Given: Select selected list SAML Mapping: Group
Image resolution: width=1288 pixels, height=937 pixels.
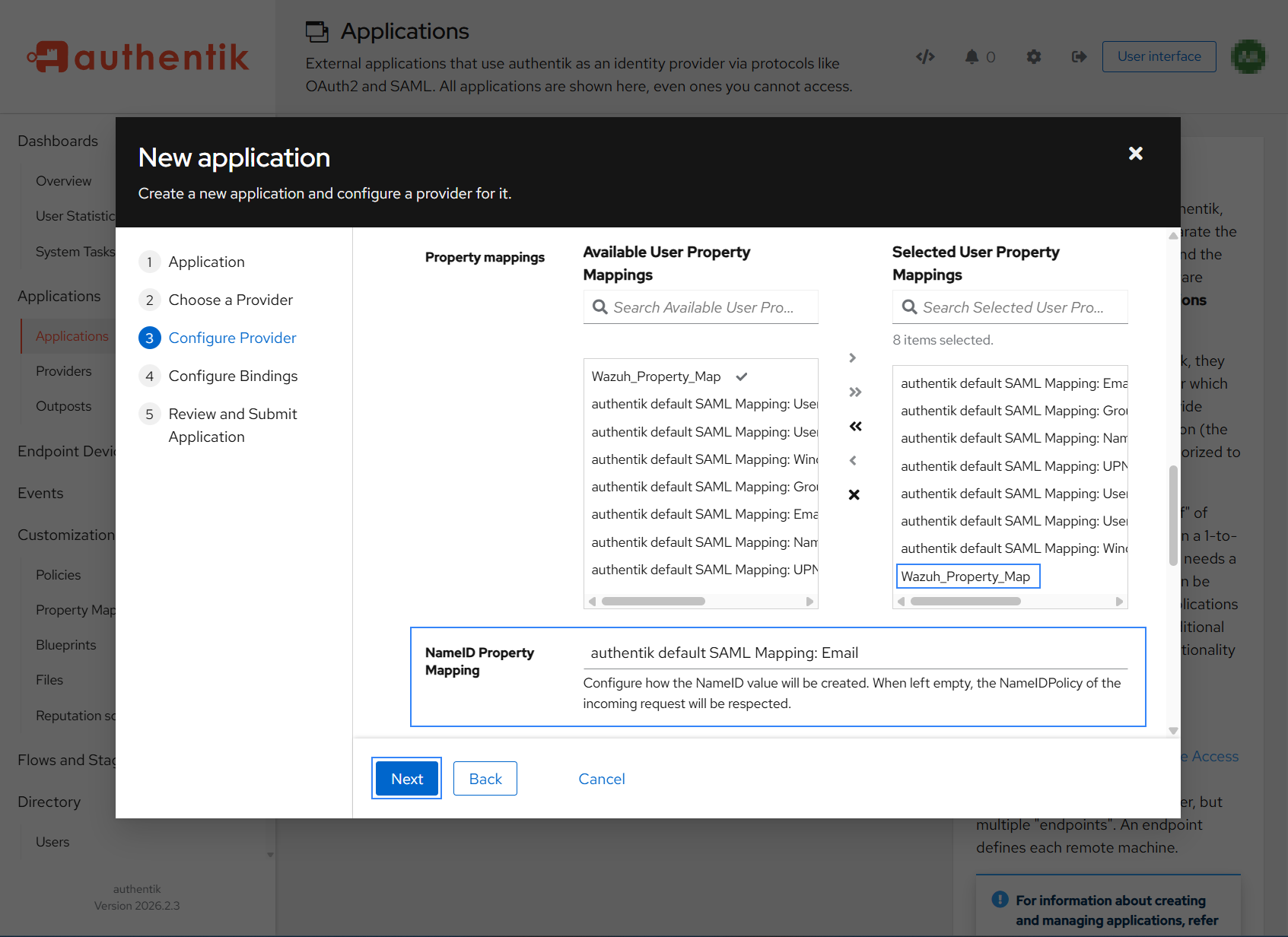Looking at the screenshot, I should point(1013,411).
